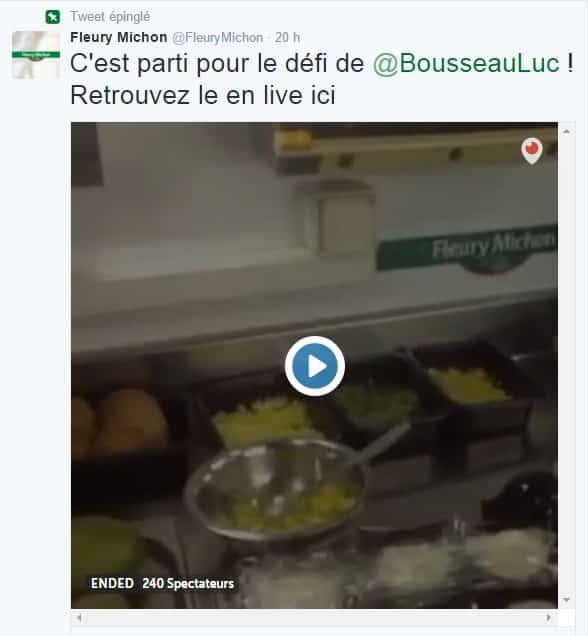Click the green pinned tweet icon
The height and width of the screenshot is (636, 588).
point(53,17)
